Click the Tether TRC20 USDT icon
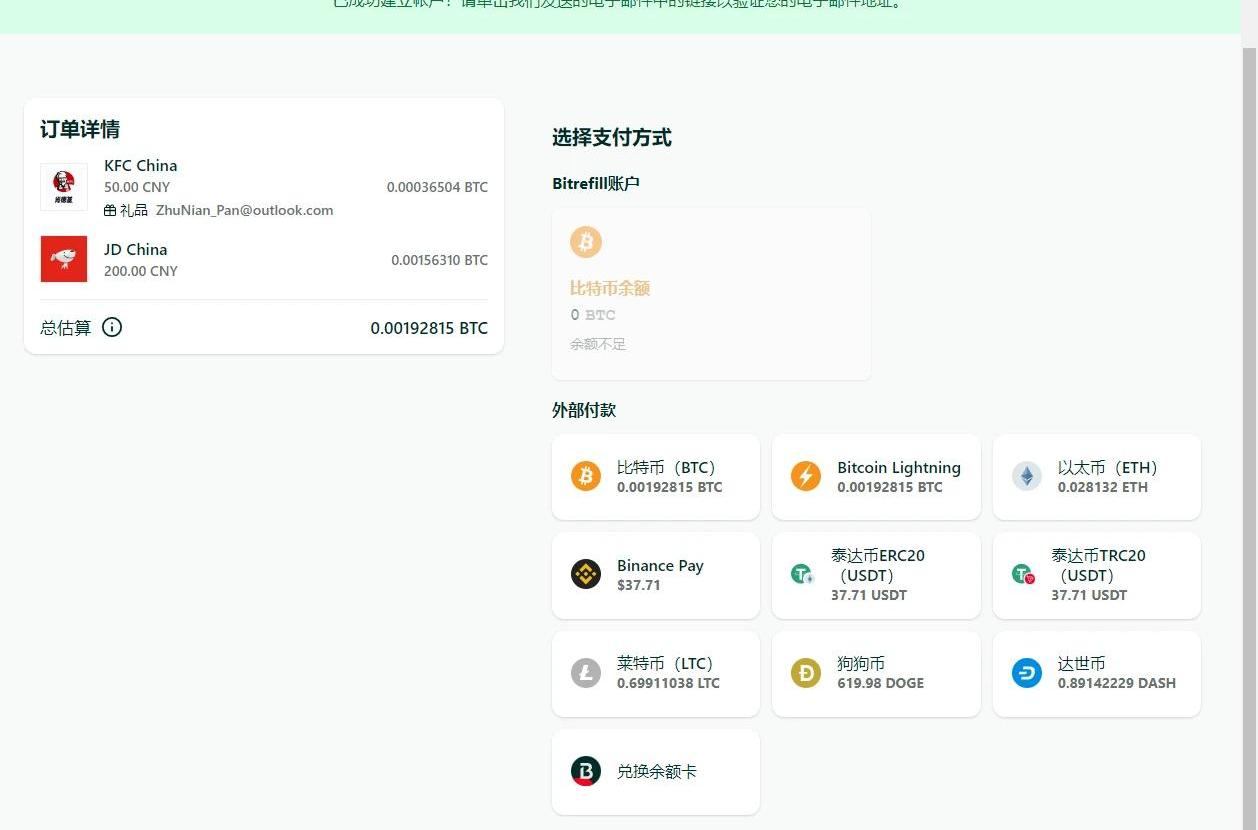This screenshot has height=830, width=1258. [1023, 574]
